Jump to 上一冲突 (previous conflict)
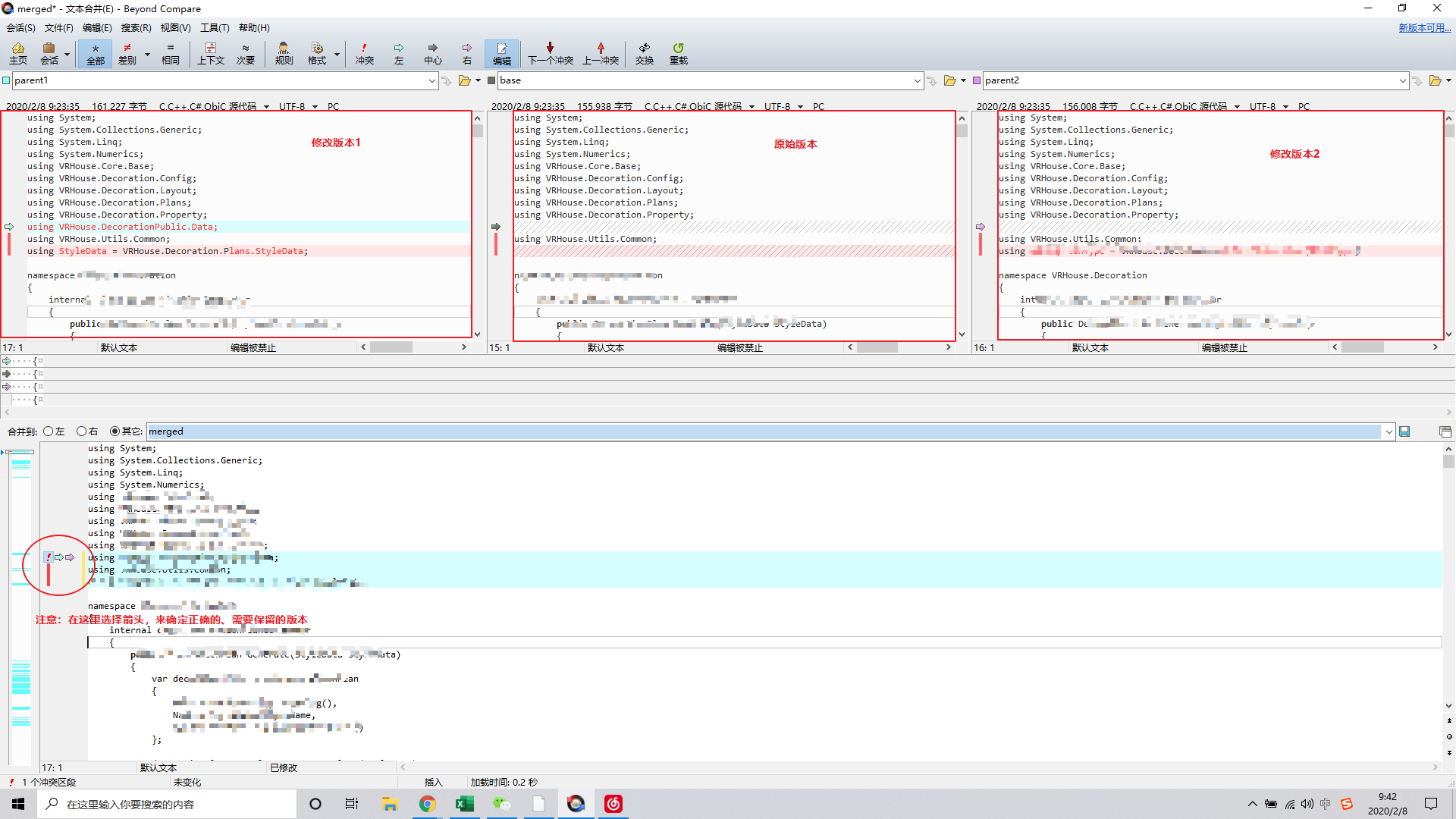The width and height of the screenshot is (1456, 819). [601, 53]
